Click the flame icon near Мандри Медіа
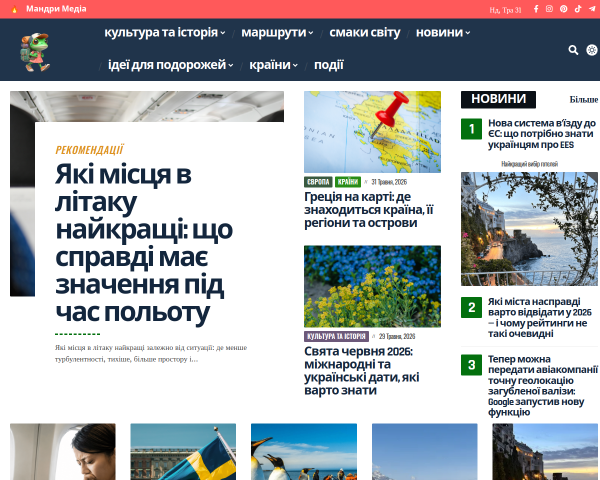 [15, 9]
